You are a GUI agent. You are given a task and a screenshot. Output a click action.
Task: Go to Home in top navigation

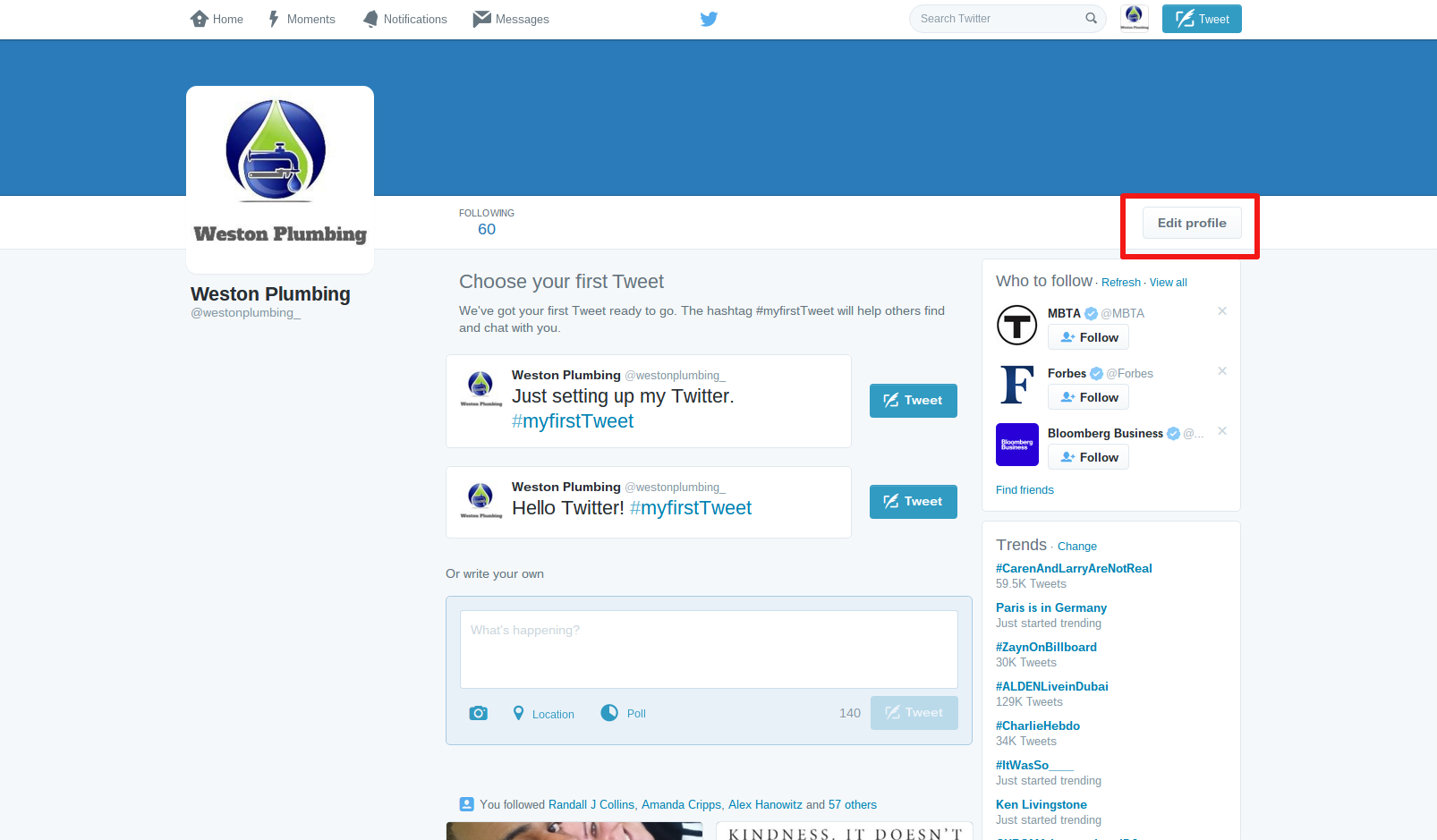217,19
